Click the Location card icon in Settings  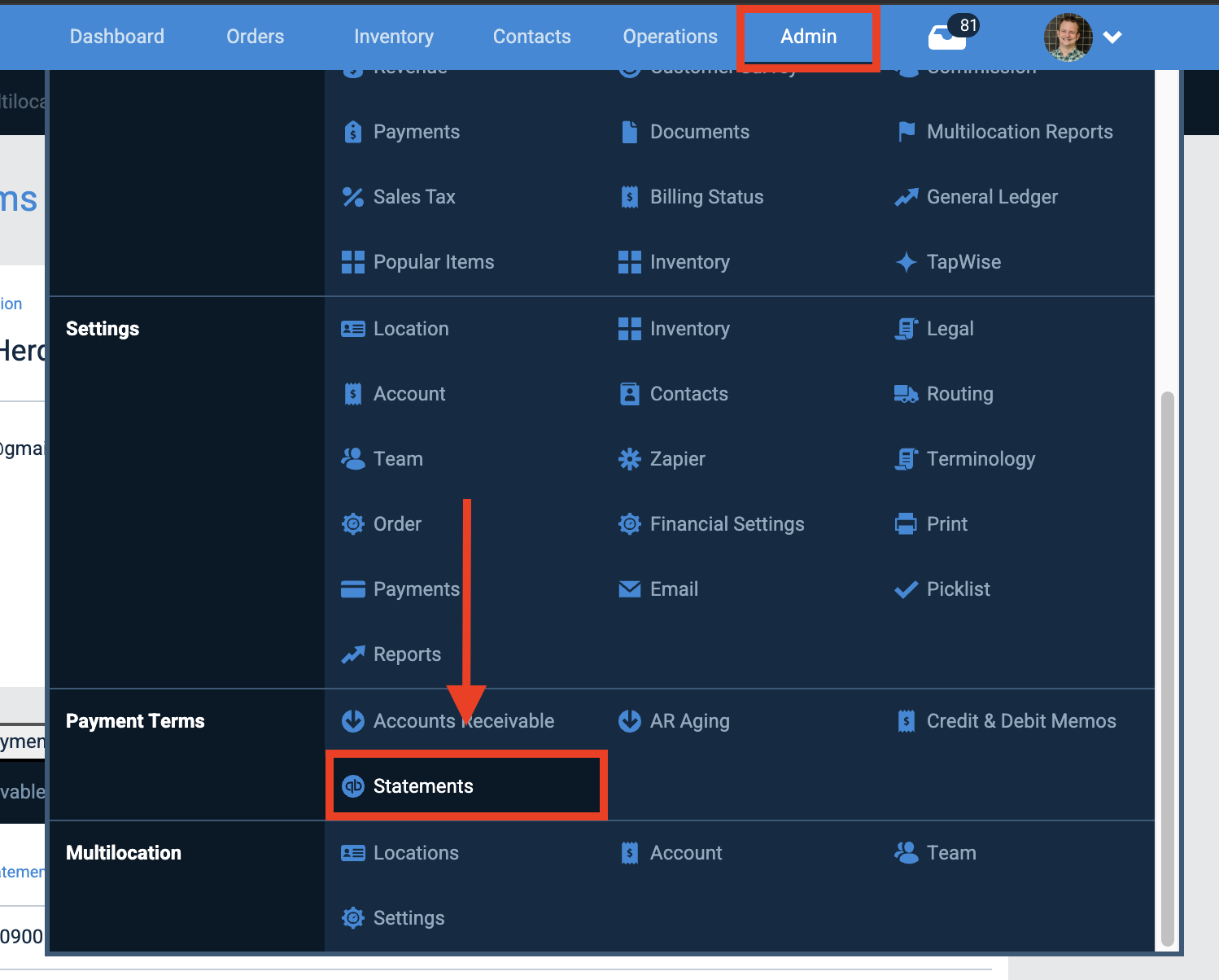[x=352, y=329]
